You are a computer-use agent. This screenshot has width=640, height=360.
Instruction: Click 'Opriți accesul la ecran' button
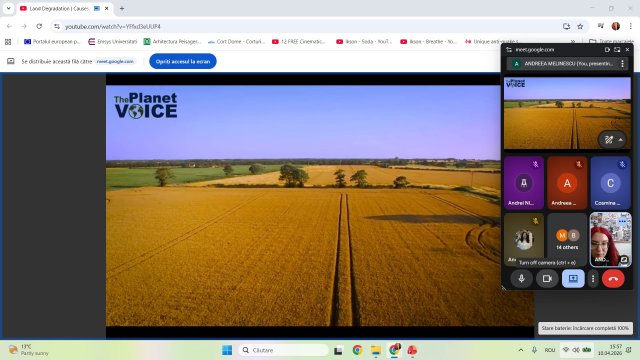tap(183, 61)
